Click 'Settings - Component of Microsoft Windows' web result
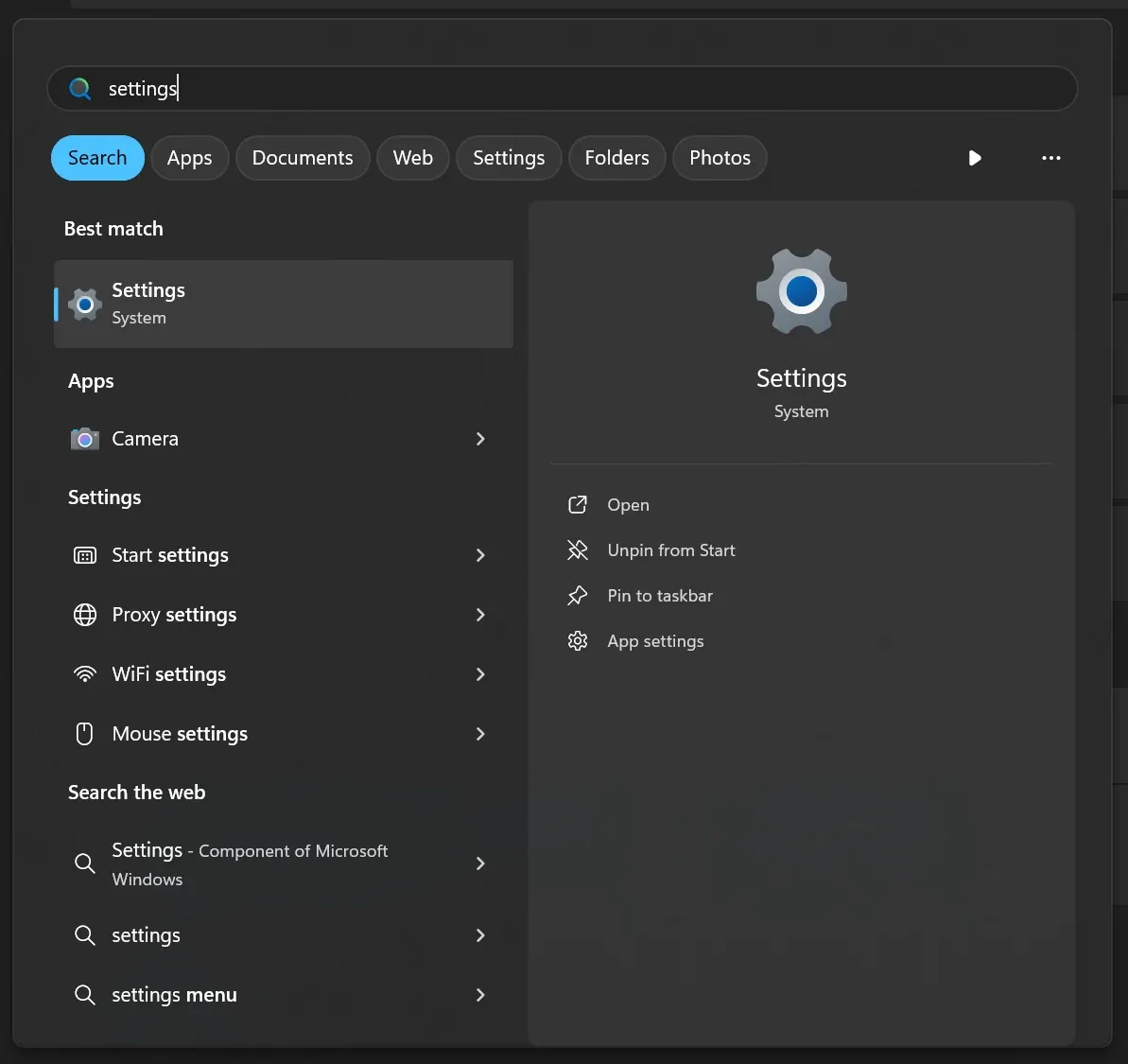The width and height of the screenshot is (1128, 1064). (284, 863)
